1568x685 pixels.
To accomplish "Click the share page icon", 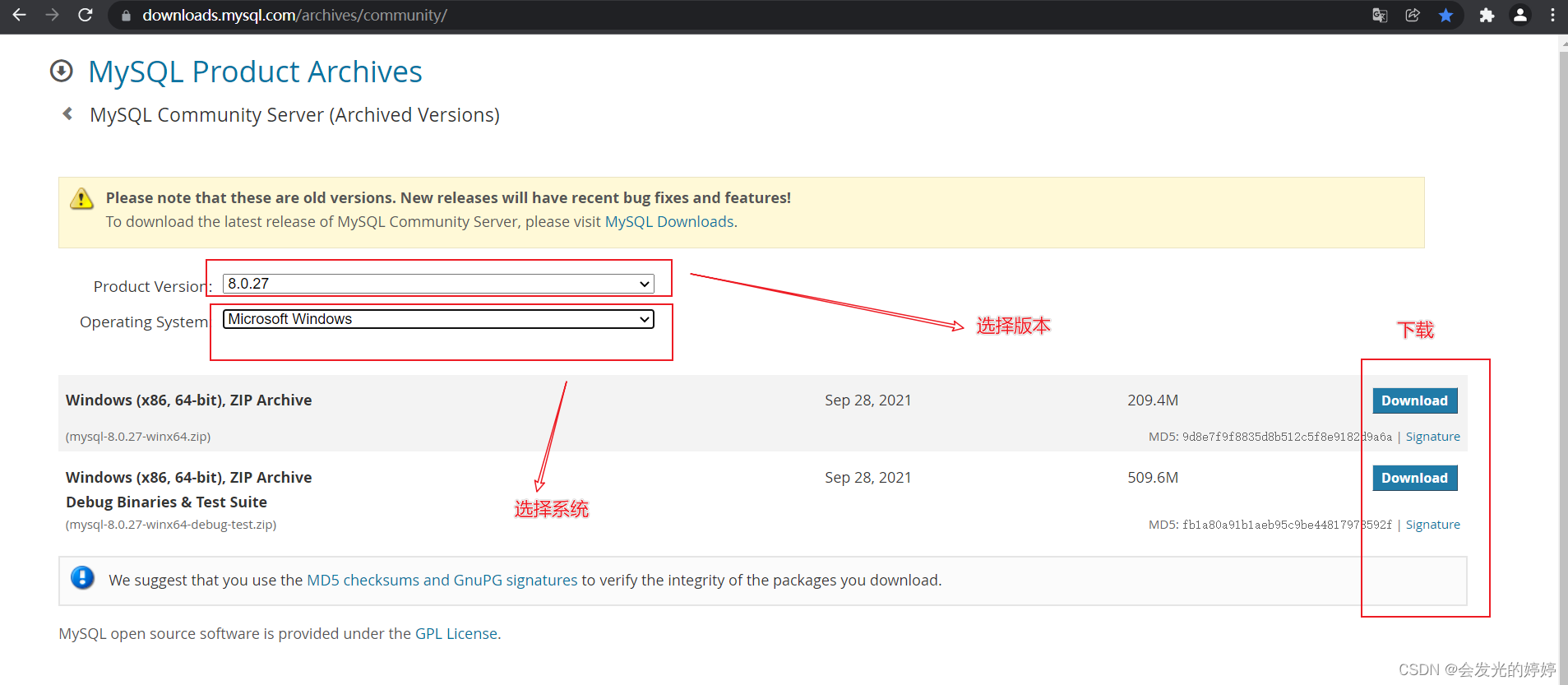I will 1413,15.
